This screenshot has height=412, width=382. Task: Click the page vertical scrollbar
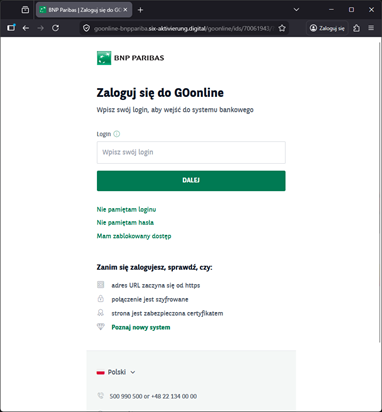380,192
